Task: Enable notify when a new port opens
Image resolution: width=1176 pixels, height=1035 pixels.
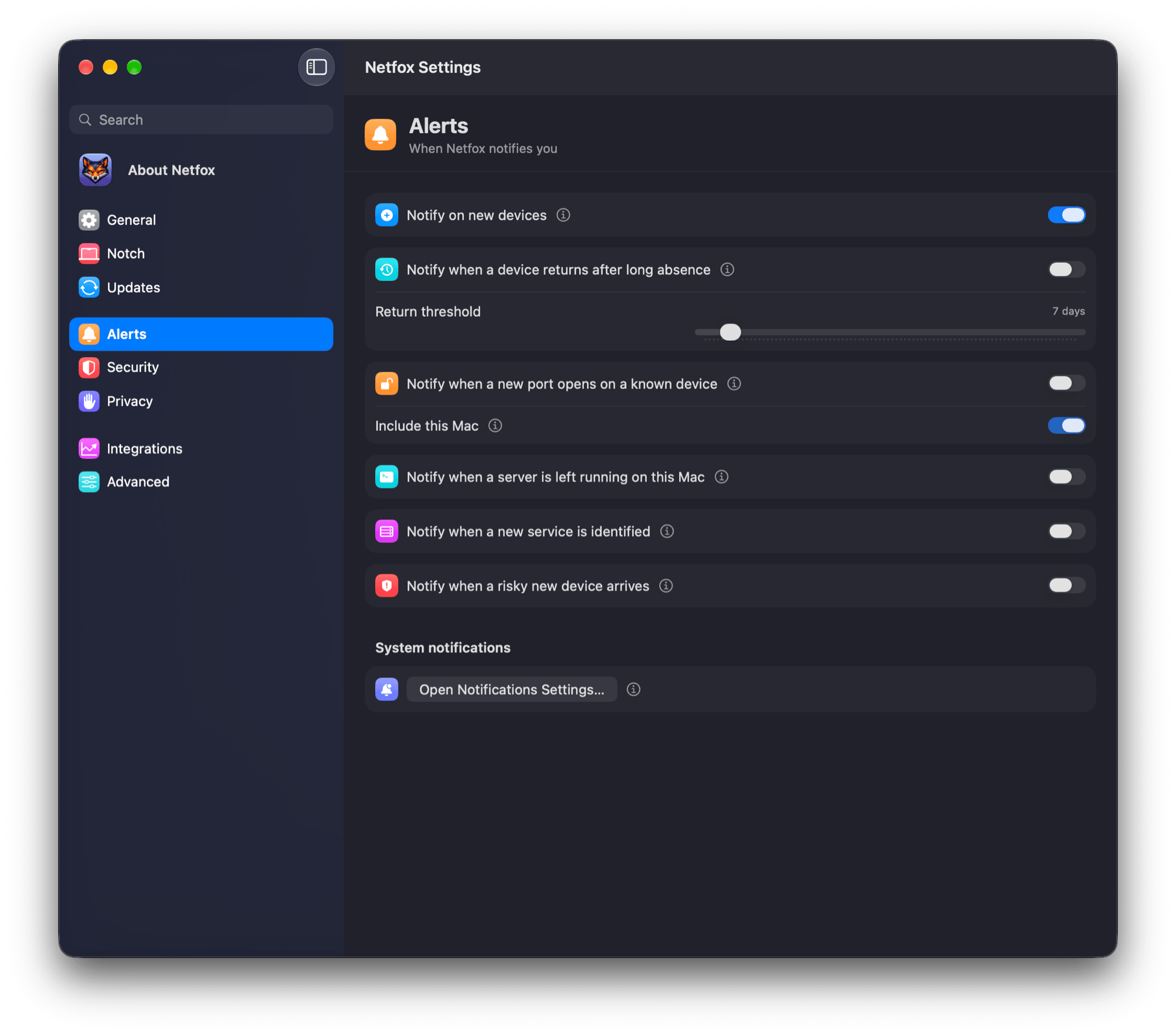Action: 1067,384
